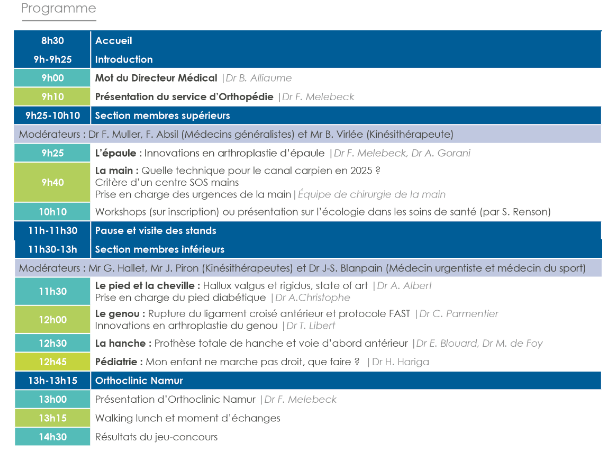
Task: Select L'épaule arthroplasty talk at 9h25
Action: [282, 153]
